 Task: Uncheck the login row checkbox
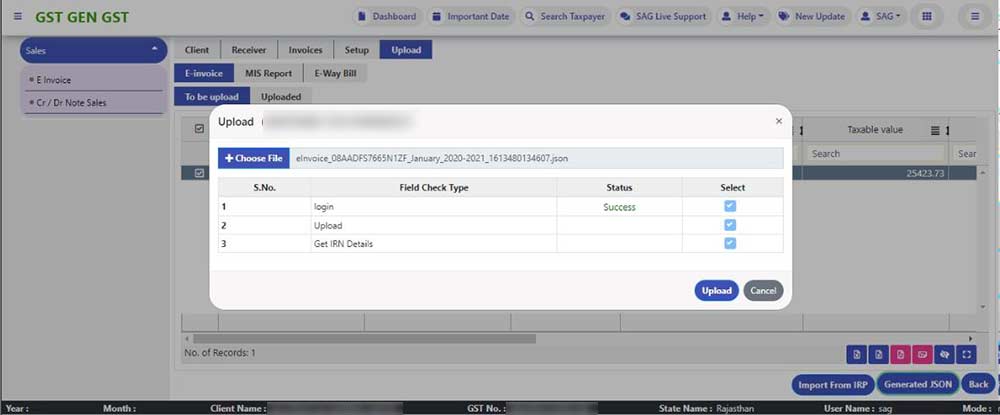[x=730, y=206]
